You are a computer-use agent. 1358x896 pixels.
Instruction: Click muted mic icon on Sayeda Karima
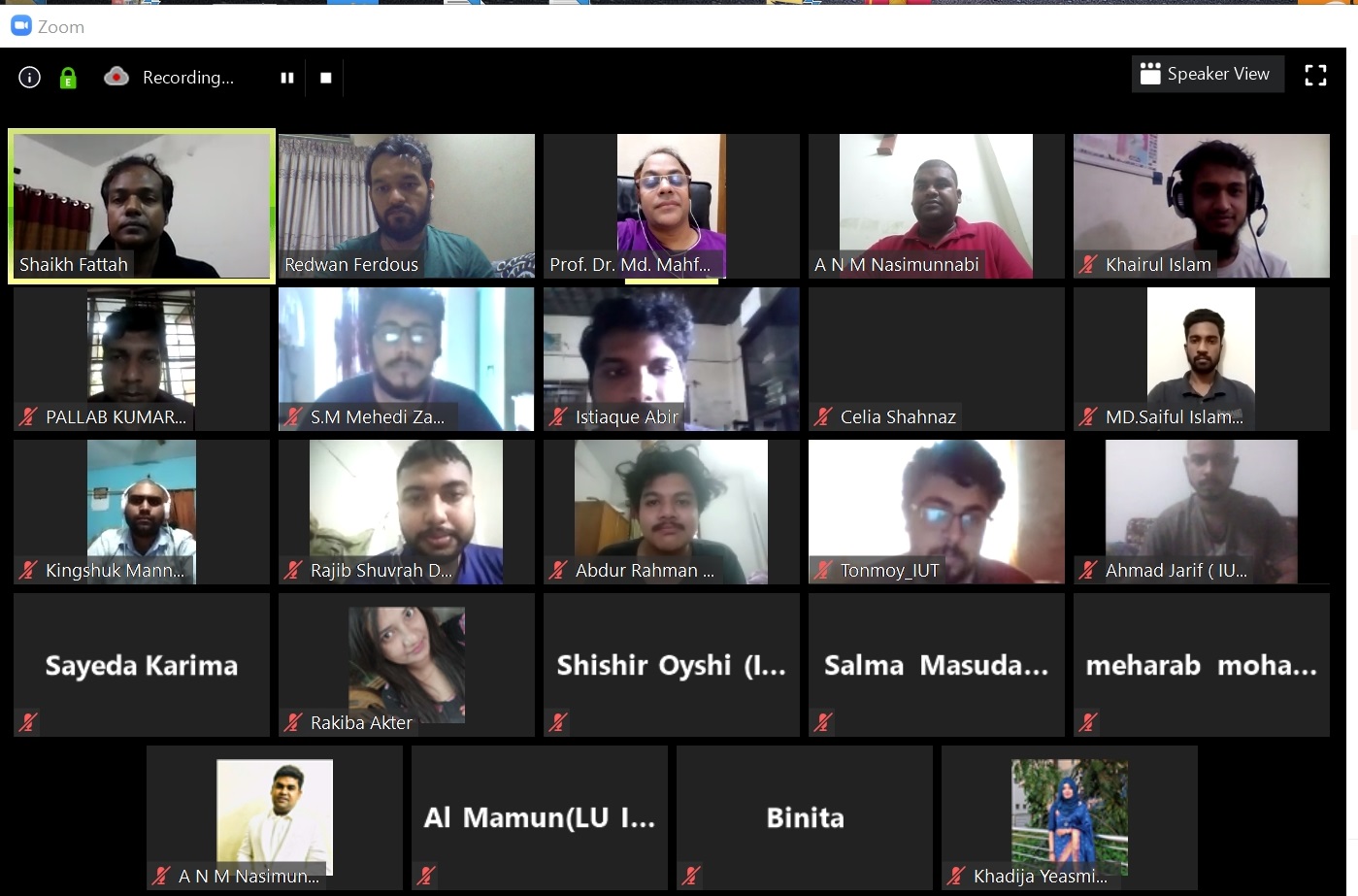(x=28, y=722)
